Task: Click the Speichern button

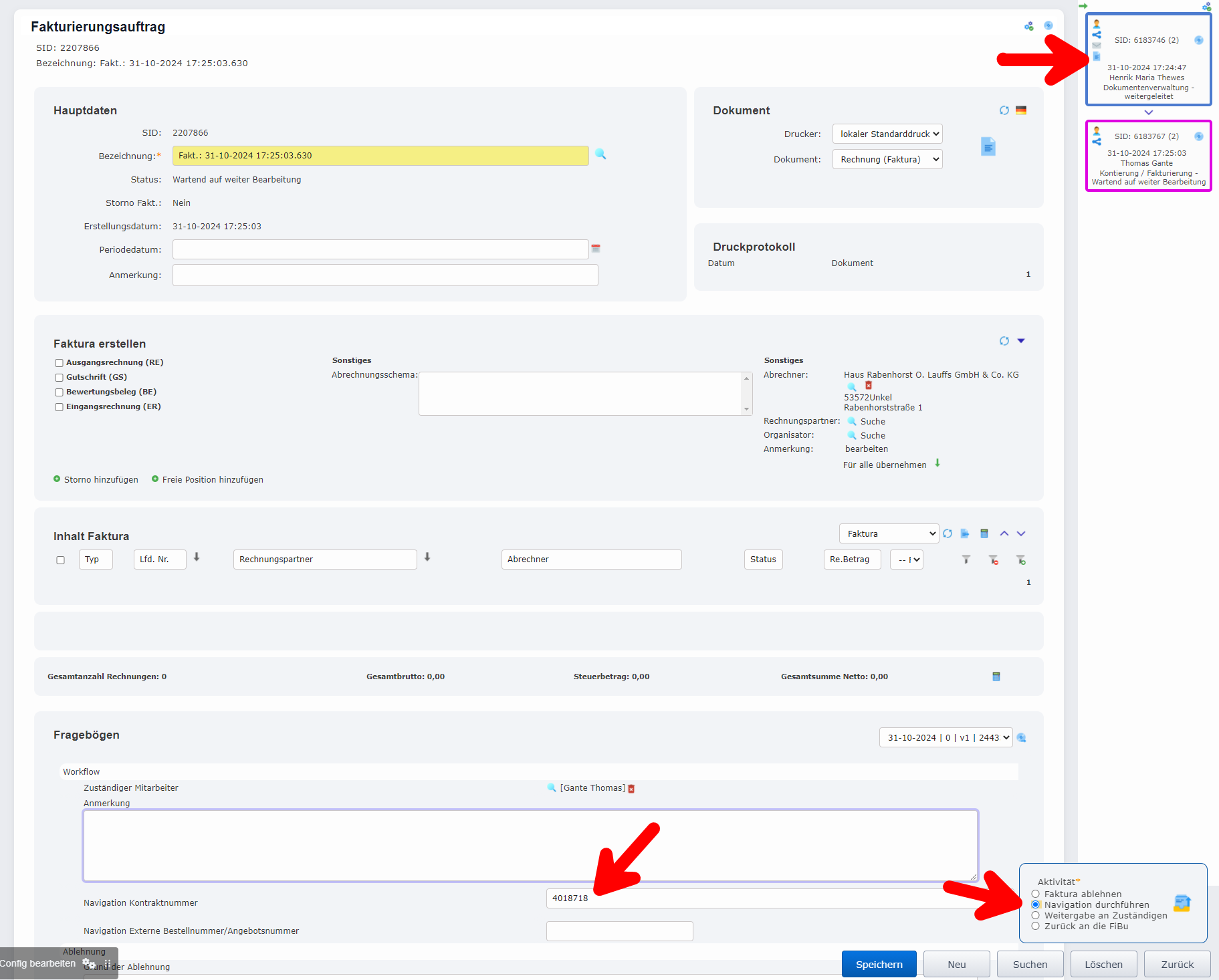Action: point(879,964)
